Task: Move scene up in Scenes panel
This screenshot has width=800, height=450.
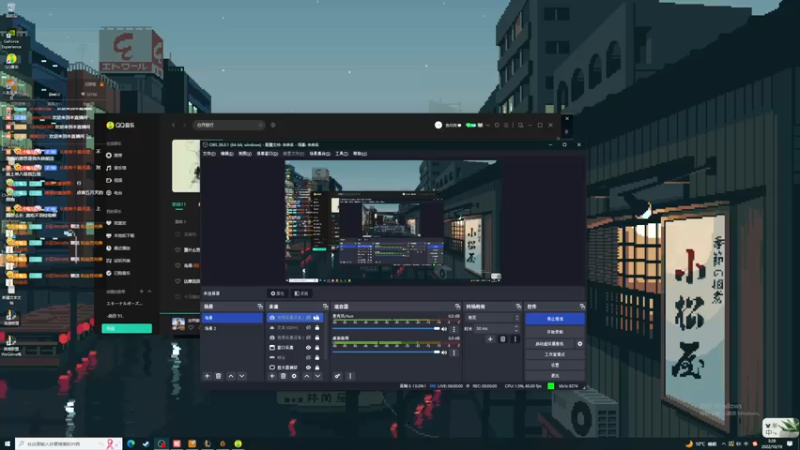Action: [x=231, y=376]
